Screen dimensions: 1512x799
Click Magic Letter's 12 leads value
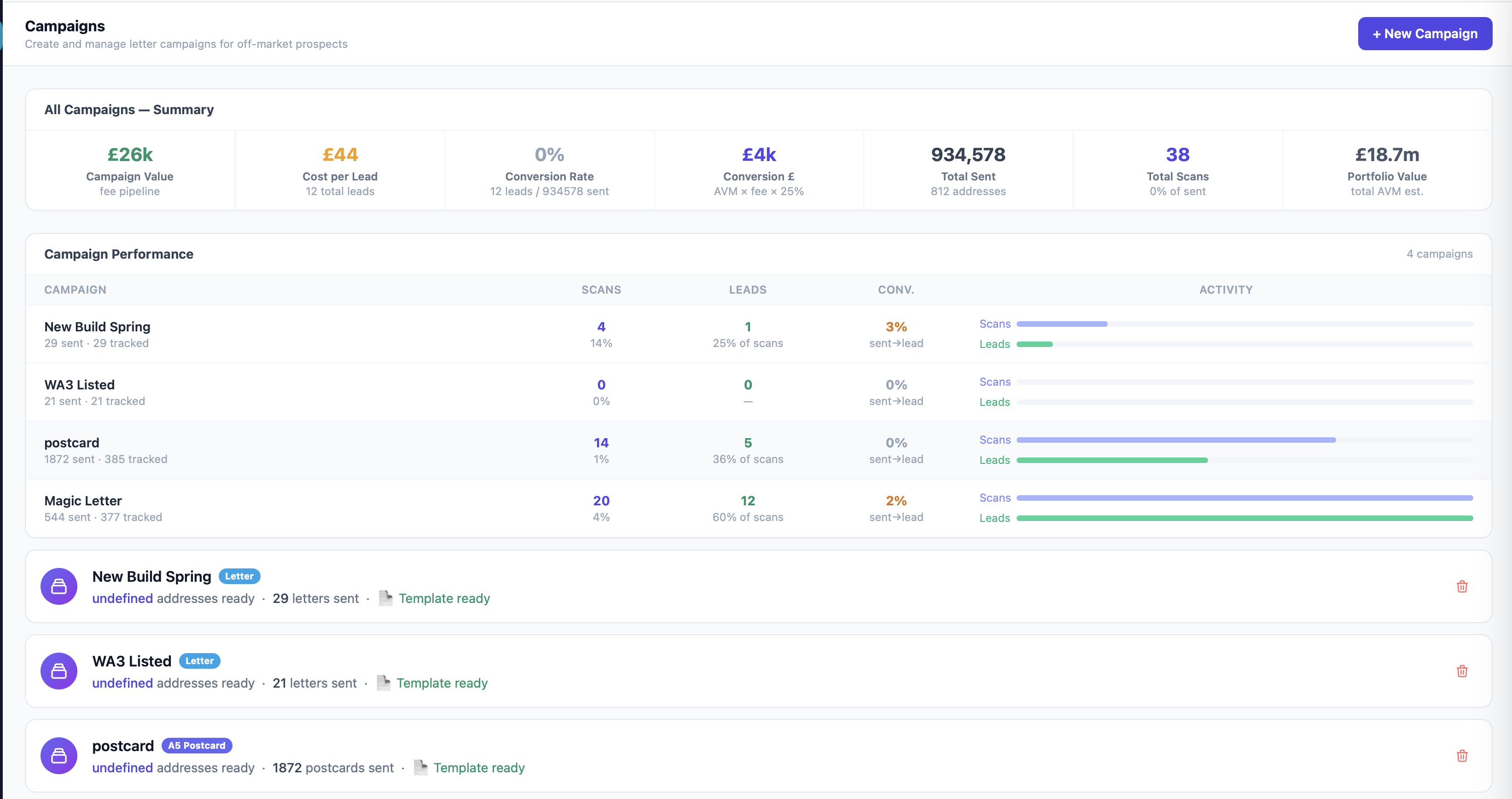click(x=748, y=500)
